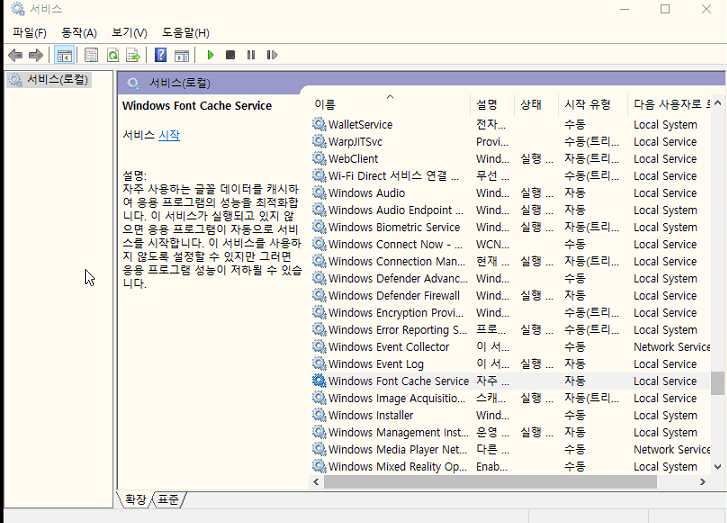The height and width of the screenshot is (523, 727).
Task: Click the Refresh toolbar icon
Action: pyautogui.click(x=113, y=55)
